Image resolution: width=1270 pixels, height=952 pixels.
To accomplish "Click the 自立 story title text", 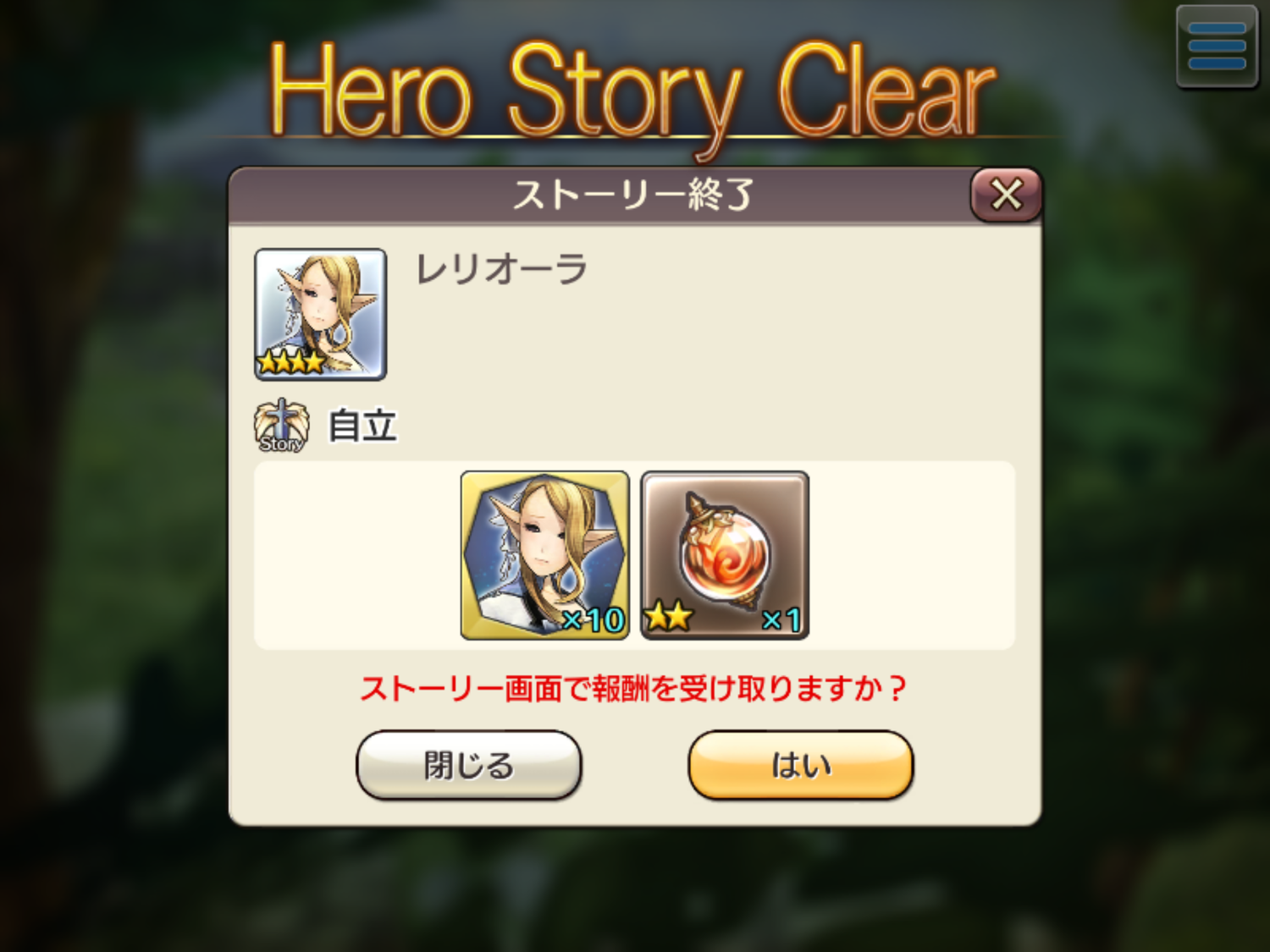I will coord(362,426).
